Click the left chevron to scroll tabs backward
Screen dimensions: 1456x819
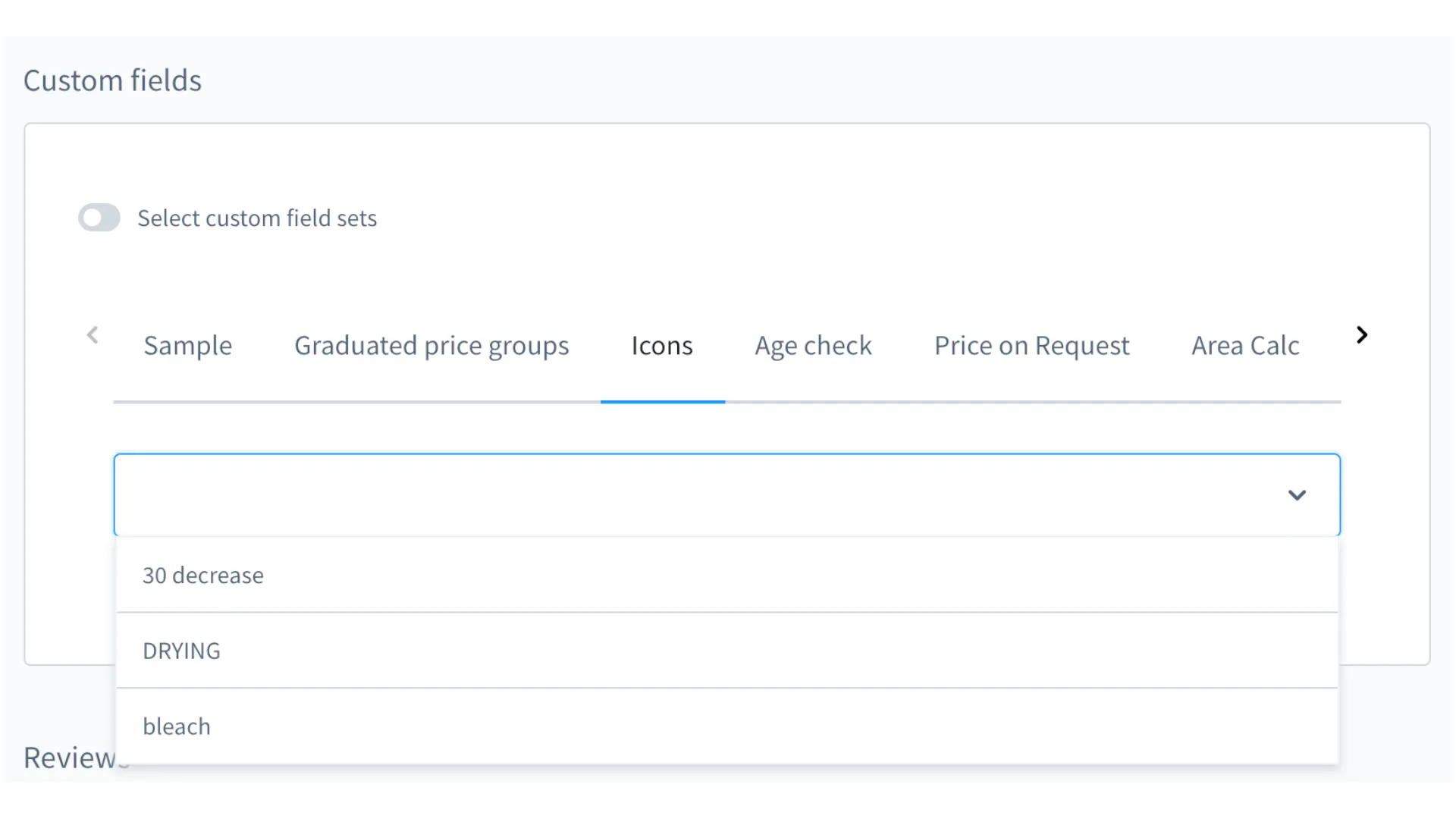coord(93,334)
